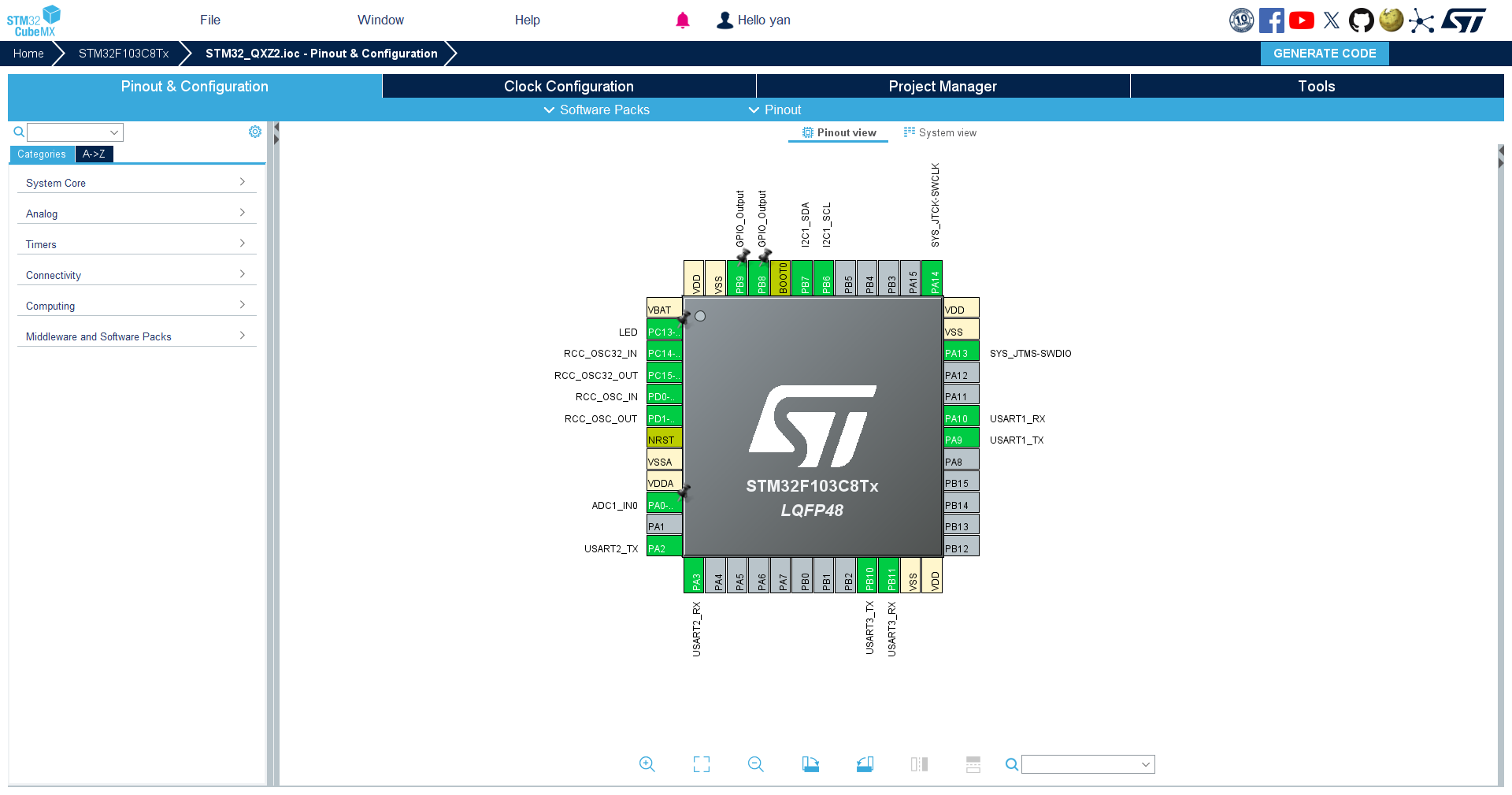Switch to the A->Z list tab
1512x795 pixels.
[x=94, y=154]
